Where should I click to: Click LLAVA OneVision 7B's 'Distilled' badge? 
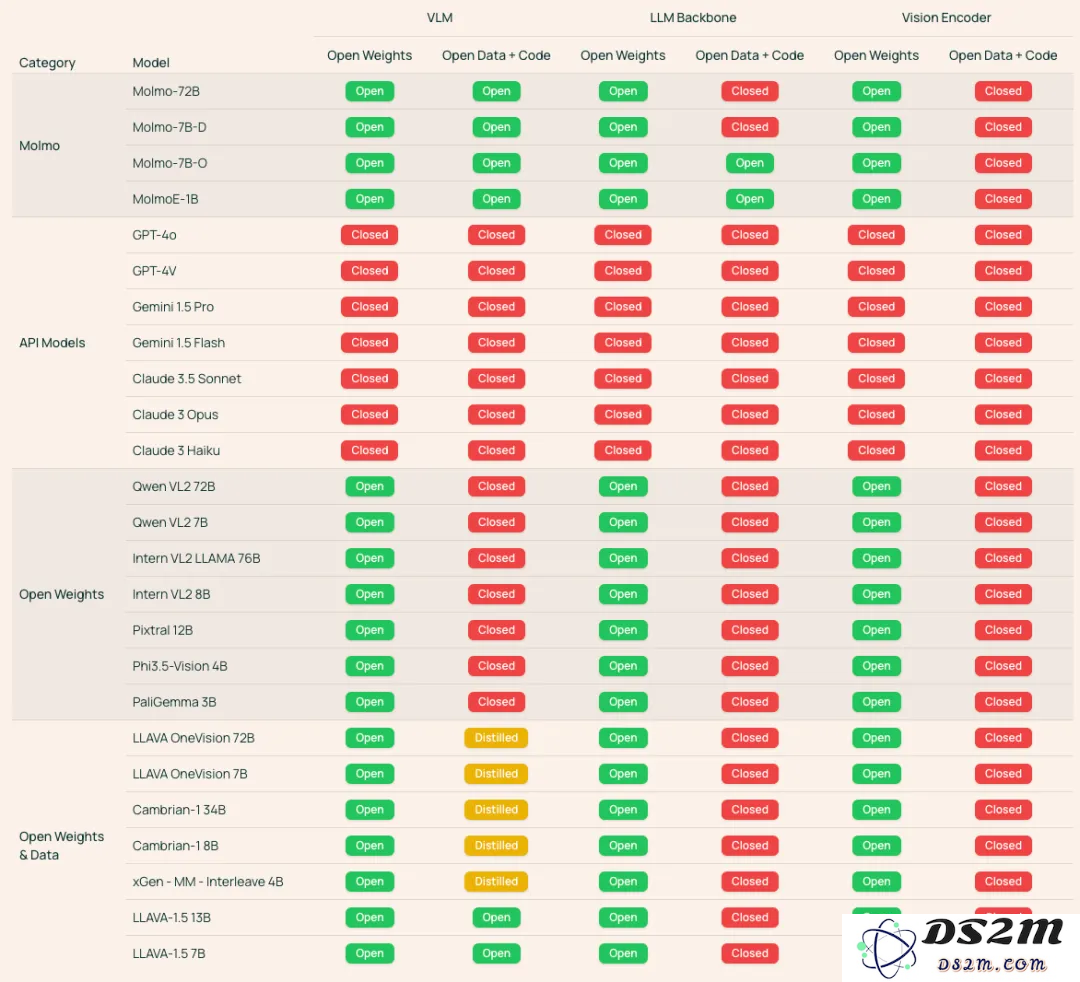tap(497, 774)
